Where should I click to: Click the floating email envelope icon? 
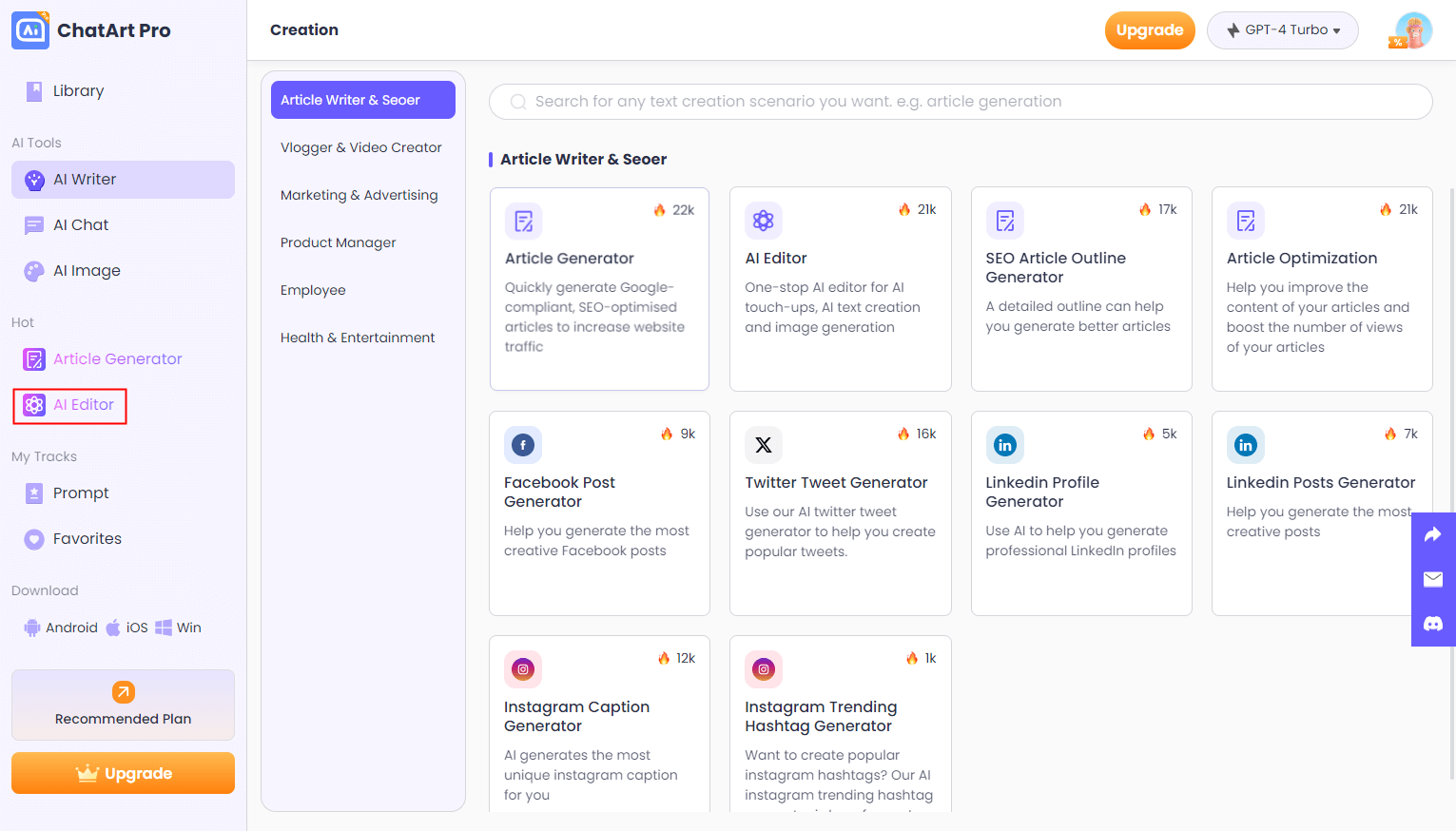(x=1433, y=579)
